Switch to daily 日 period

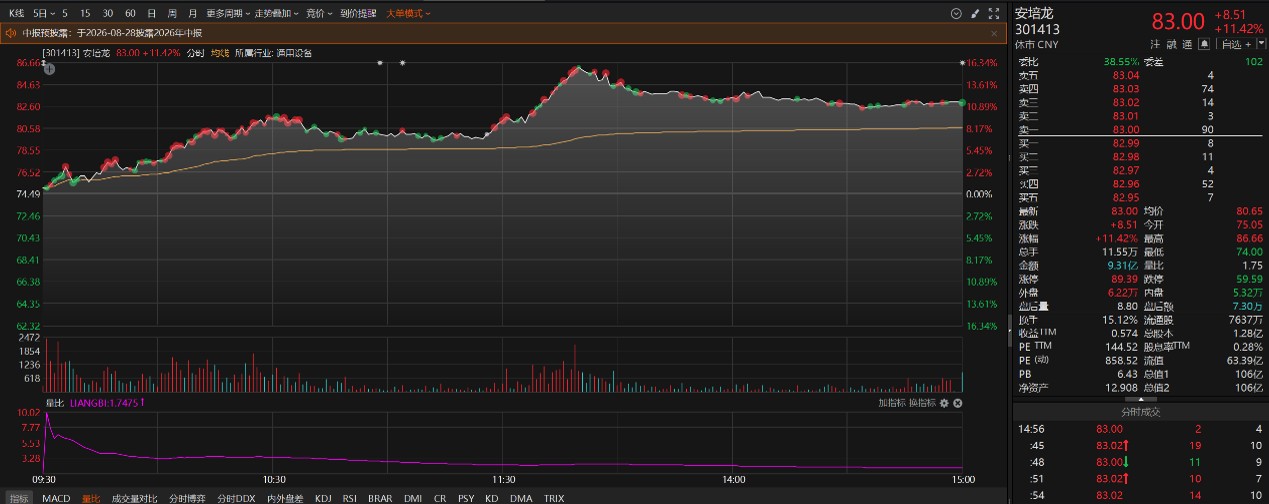click(x=151, y=14)
